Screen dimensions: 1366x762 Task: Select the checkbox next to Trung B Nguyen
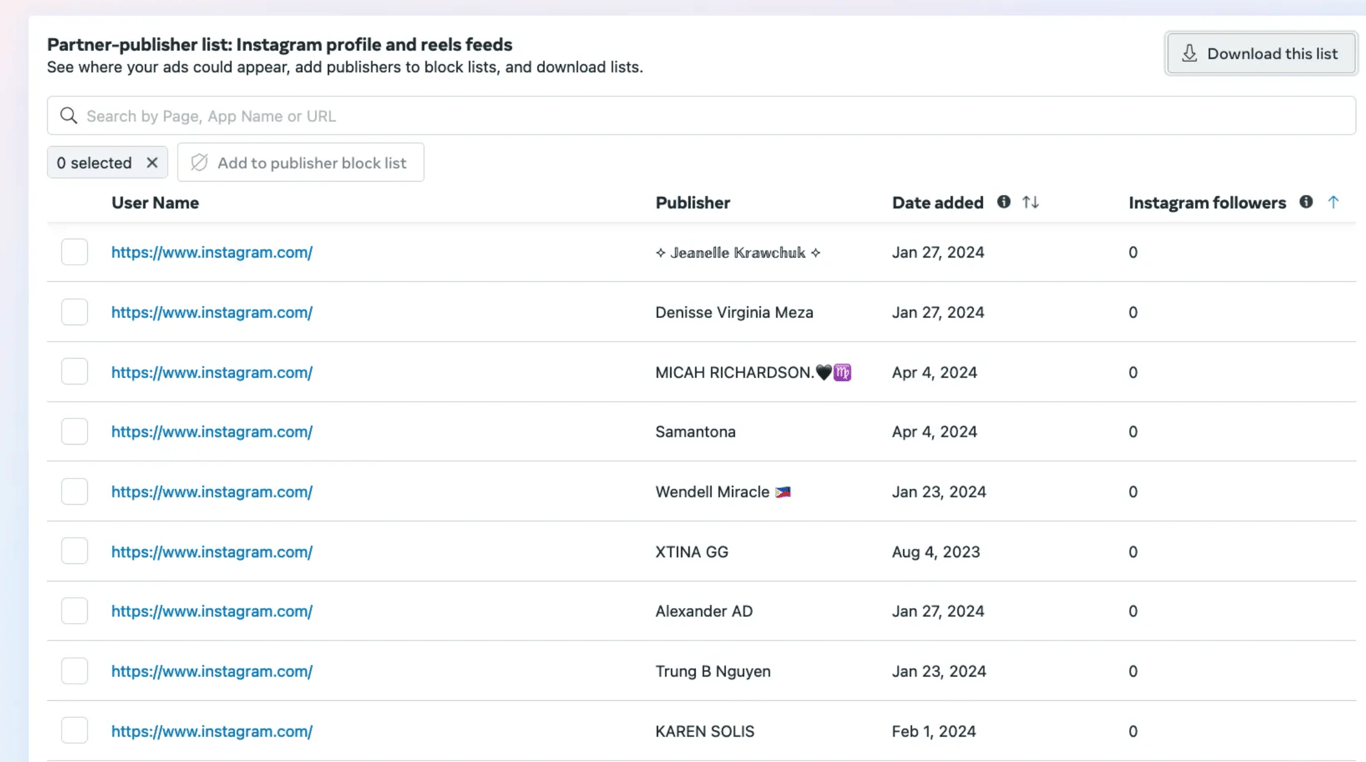click(x=74, y=670)
